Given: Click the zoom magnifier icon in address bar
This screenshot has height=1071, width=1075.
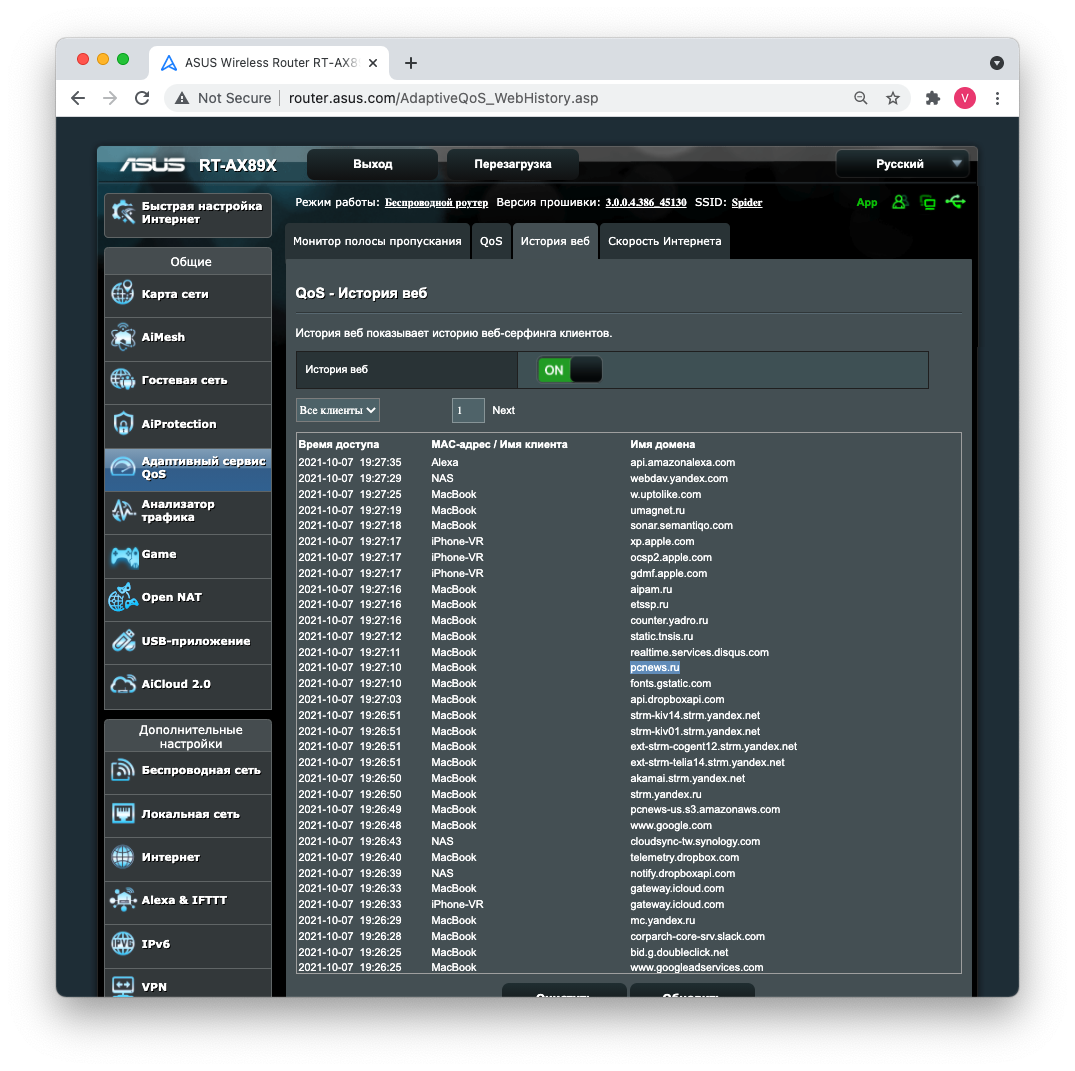Looking at the screenshot, I should point(860,98).
